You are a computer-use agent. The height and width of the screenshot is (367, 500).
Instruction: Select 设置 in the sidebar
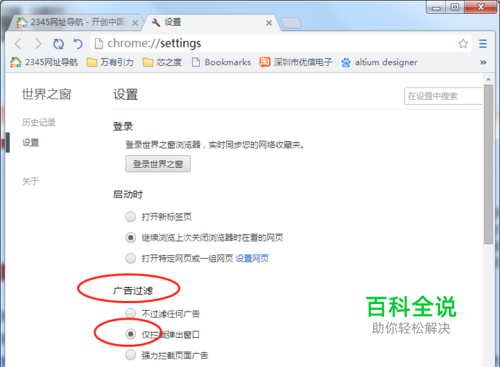pyautogui.click(x=30, y=143)
